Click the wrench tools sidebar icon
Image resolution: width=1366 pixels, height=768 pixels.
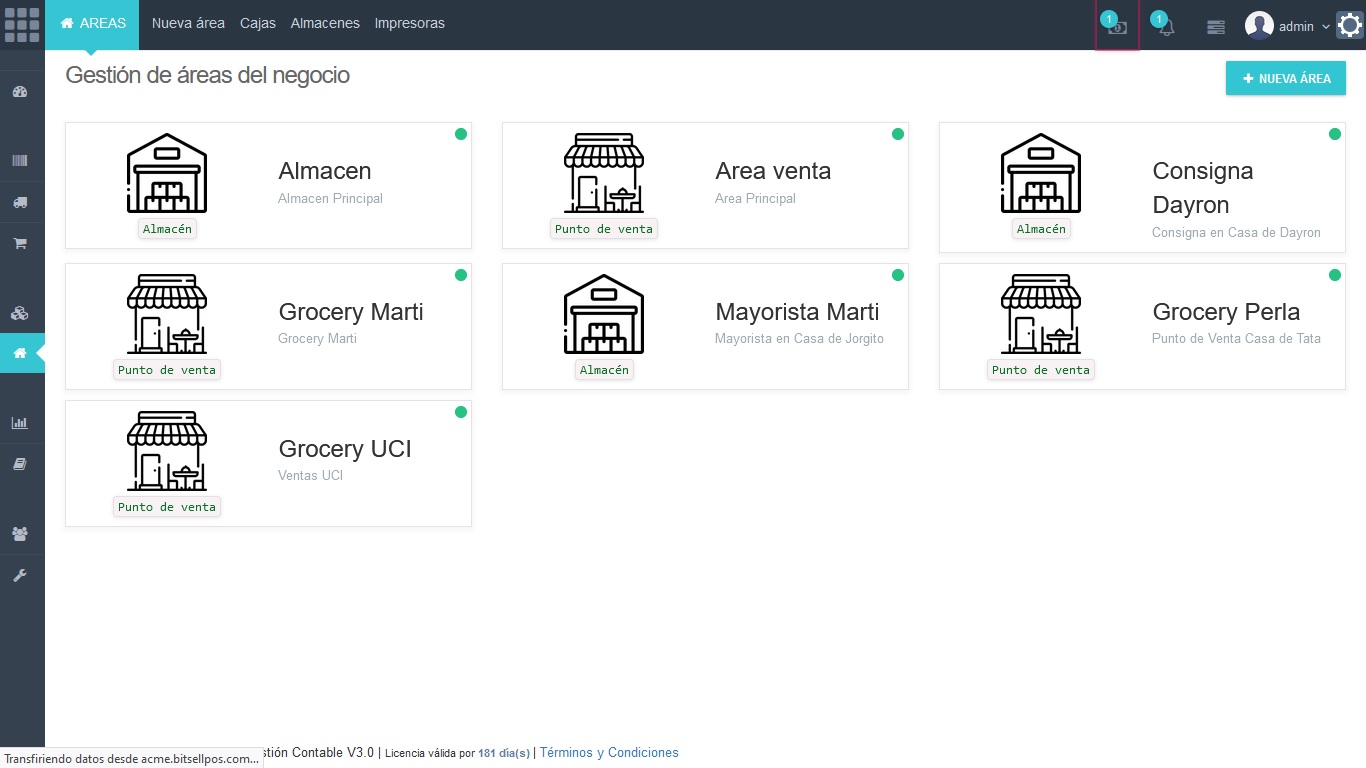tap(19, 575)
